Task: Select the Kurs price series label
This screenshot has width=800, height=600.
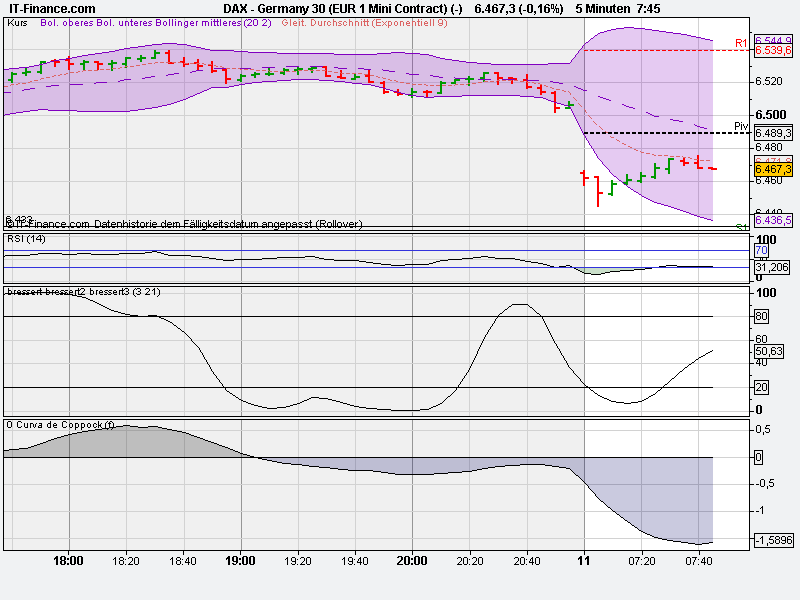Action: pyautogui.click(x=18, y=30)
